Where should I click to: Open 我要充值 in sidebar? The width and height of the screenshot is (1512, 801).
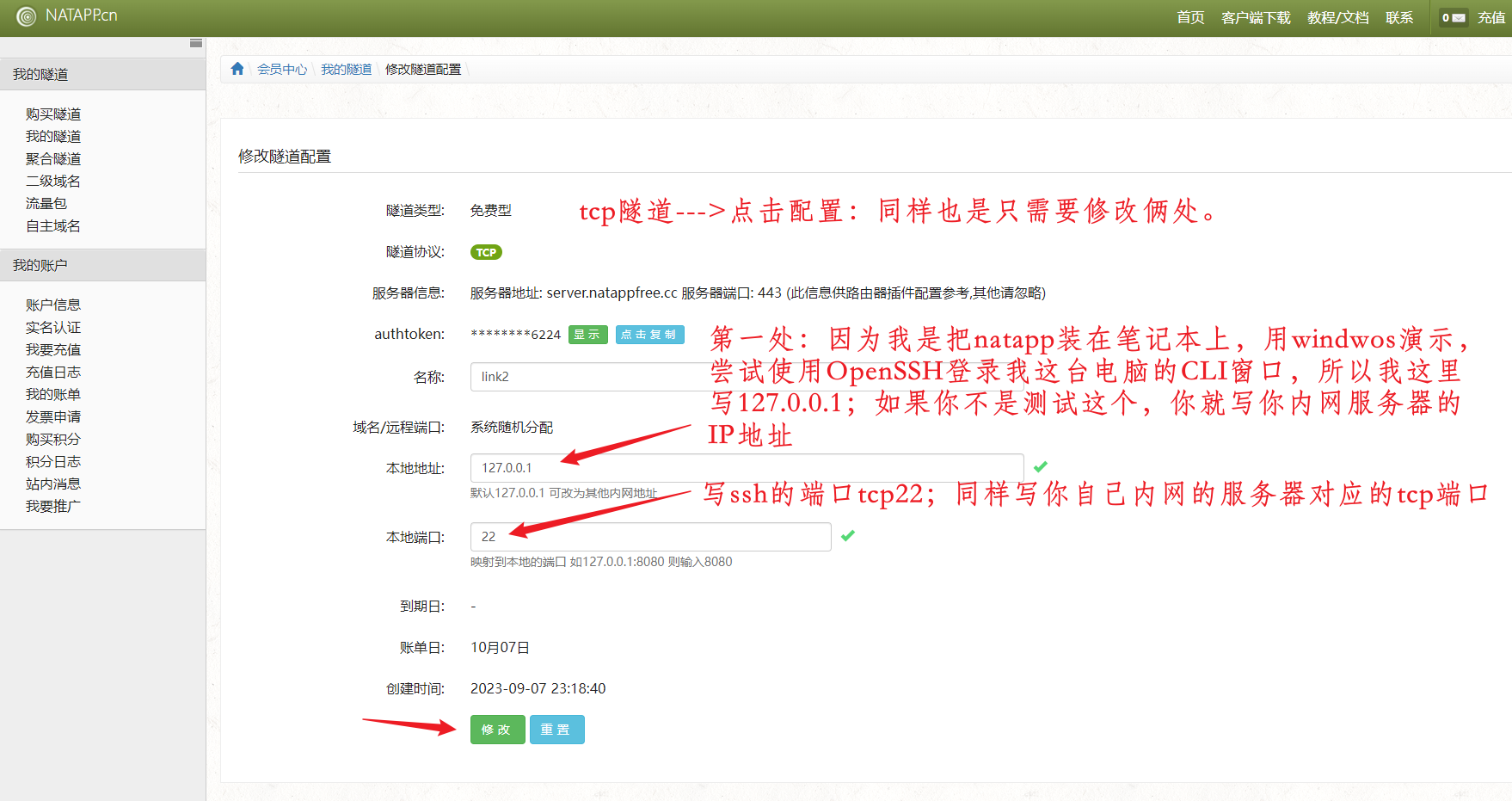[53, 349]
